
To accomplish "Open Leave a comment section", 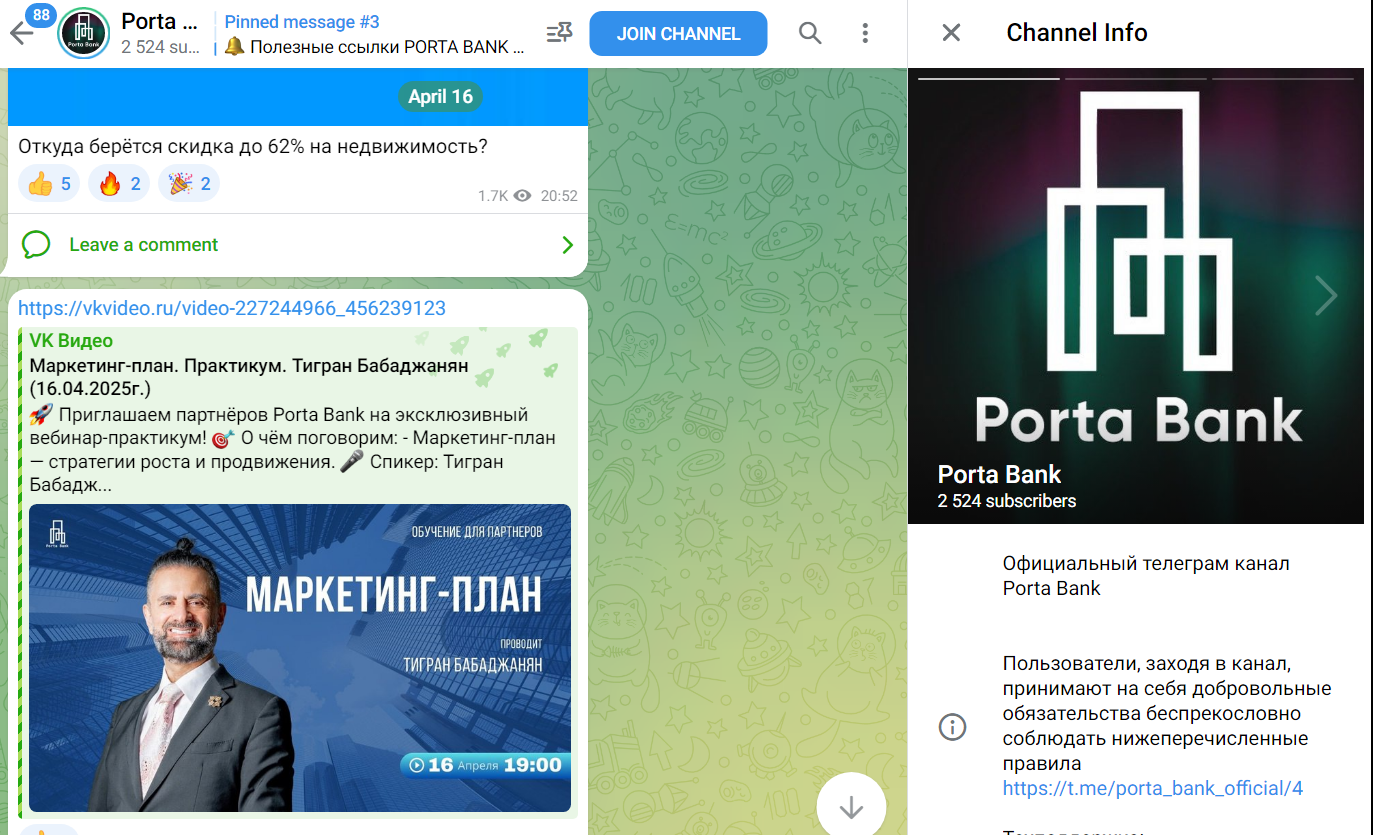I will coord(297,245).
